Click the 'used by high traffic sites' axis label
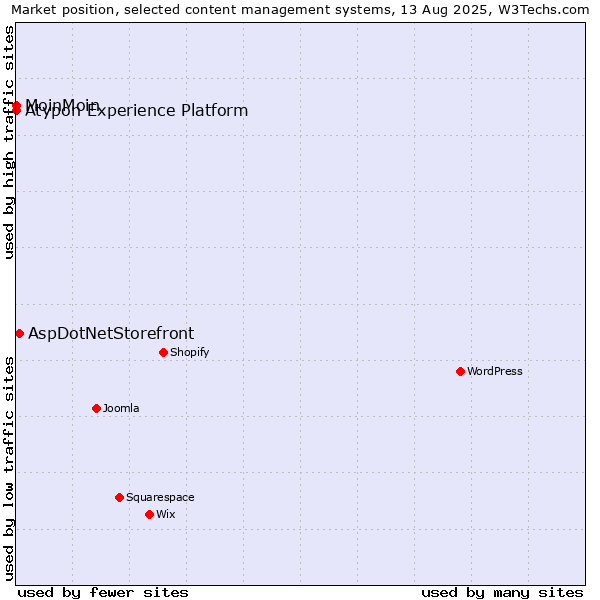Viewport: 600px width, 600px height. click(8, 142)
